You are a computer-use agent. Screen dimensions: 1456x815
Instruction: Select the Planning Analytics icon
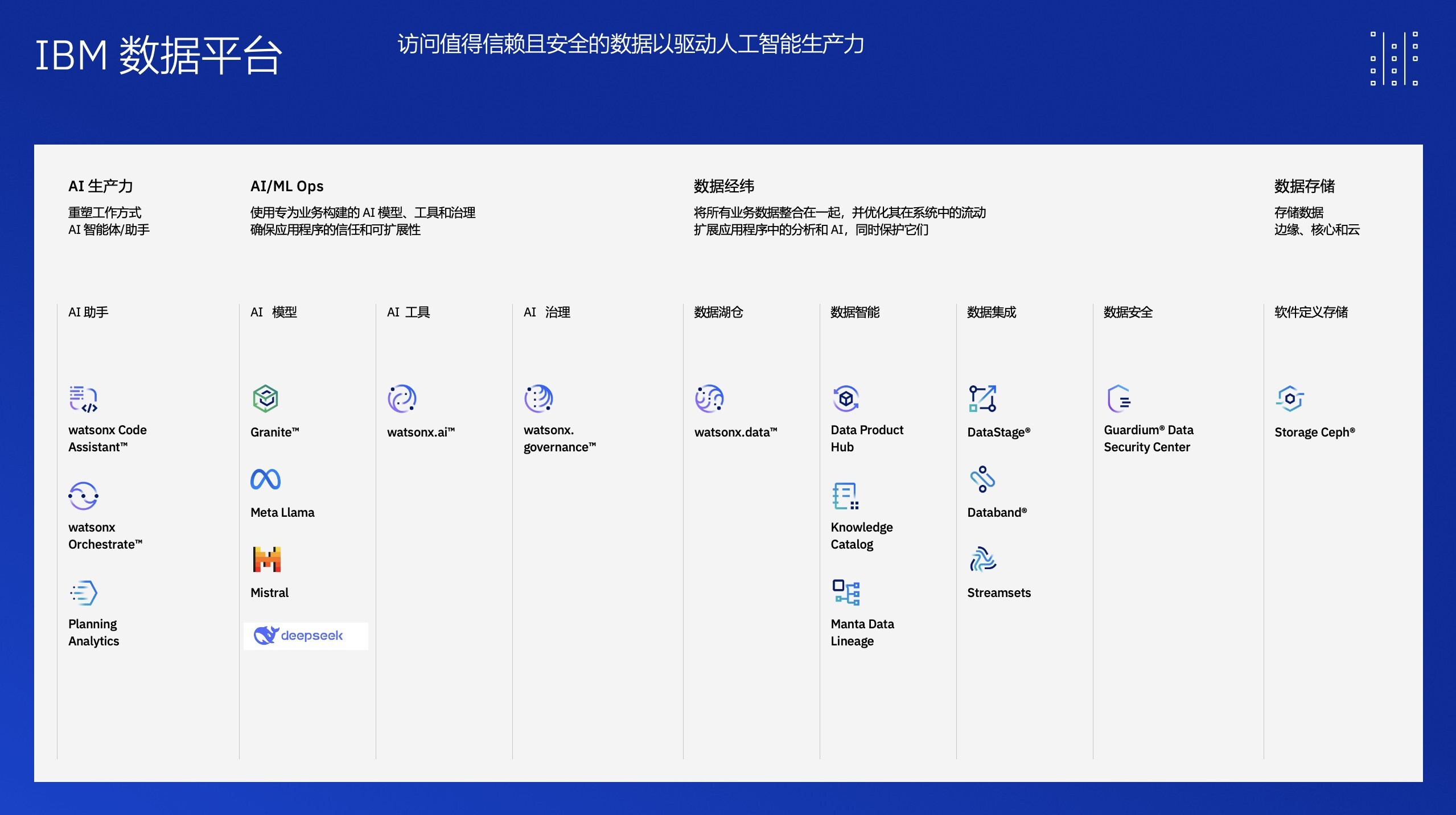coord(83,592)
